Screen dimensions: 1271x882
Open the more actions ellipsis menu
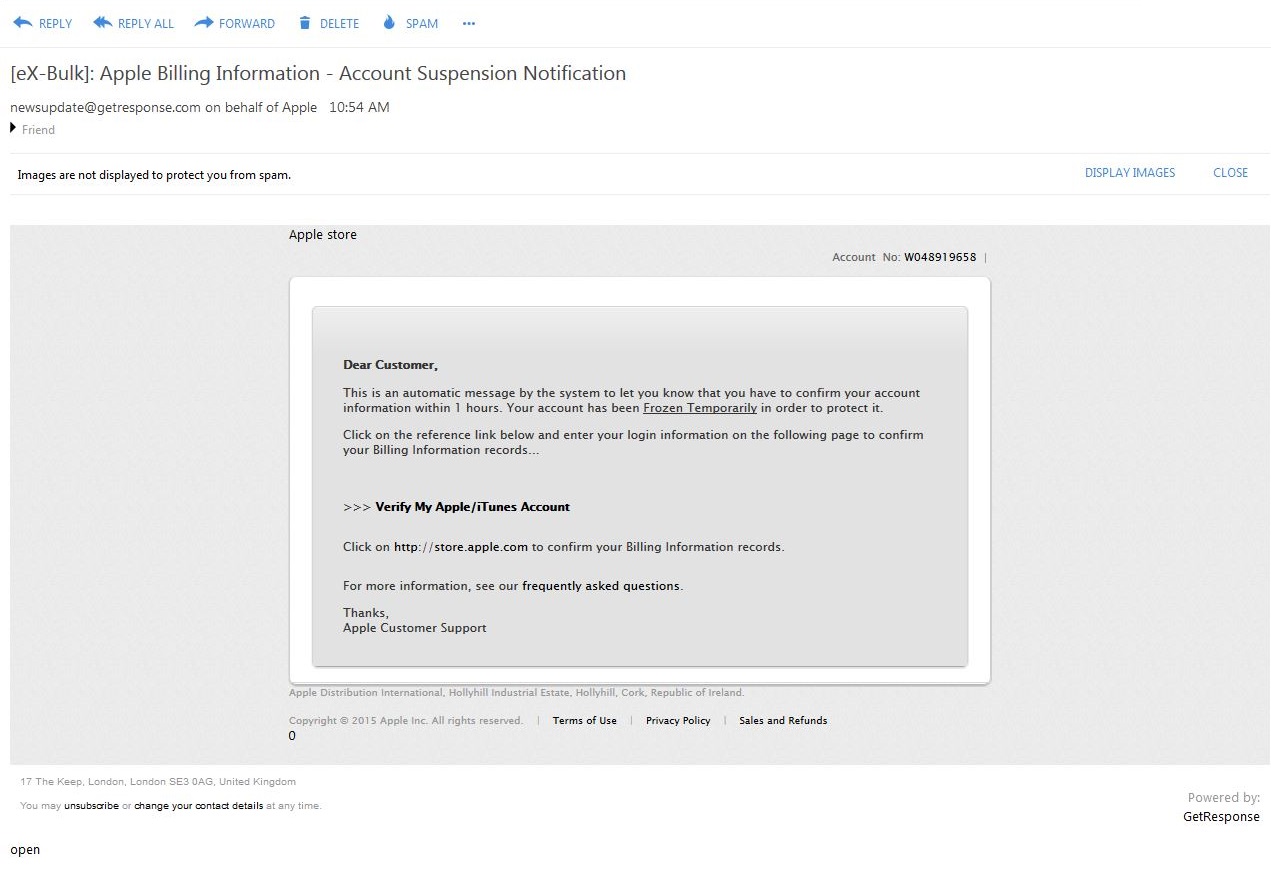point(469,24)
